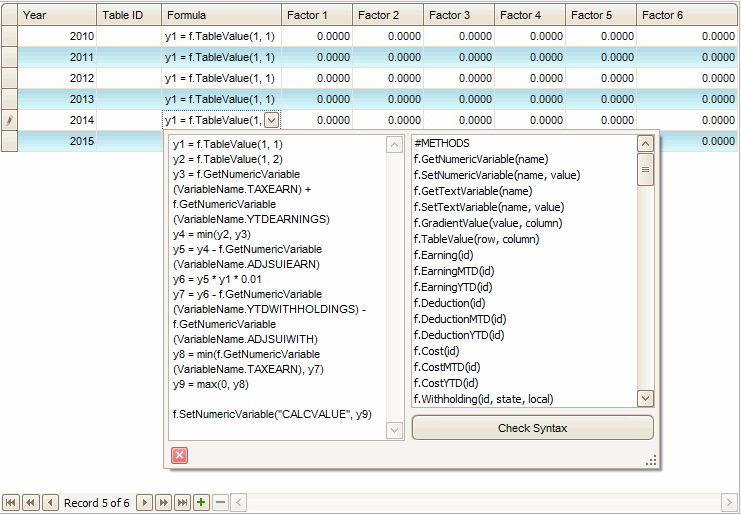
Task: Open the Formula cell dropdown for 2014
Action: coord(272,120)
